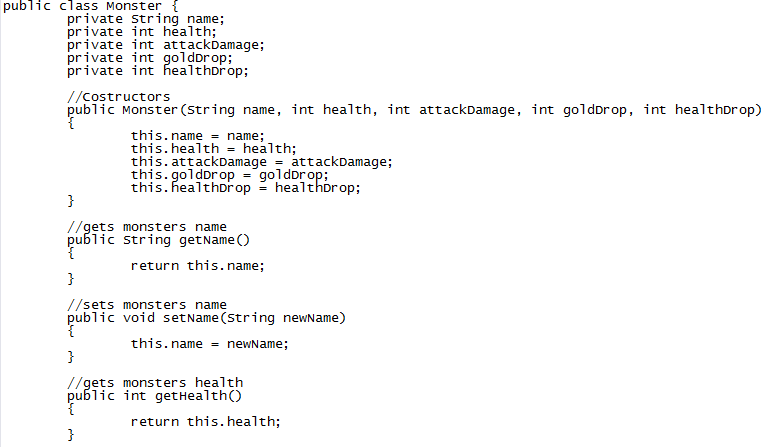Click this.goldDrop = goldDrop statement
This screenshot has width=772, height=447.
click(x=229, y=175)
